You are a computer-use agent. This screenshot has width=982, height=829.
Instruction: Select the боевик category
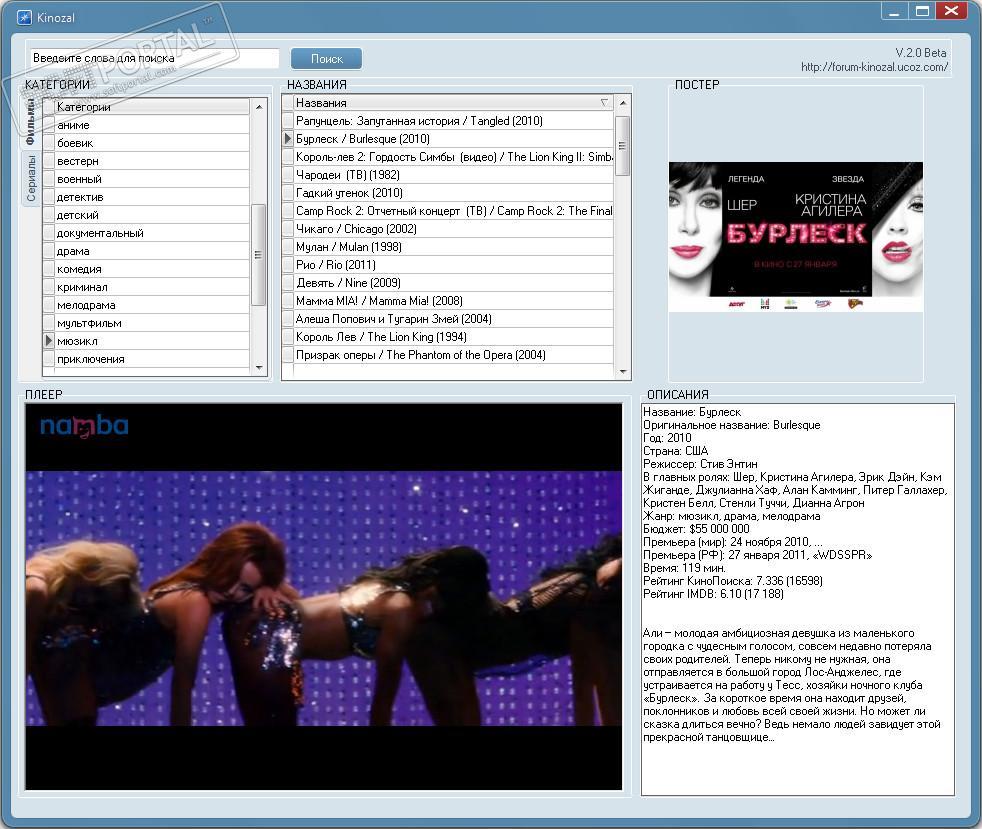152,143
